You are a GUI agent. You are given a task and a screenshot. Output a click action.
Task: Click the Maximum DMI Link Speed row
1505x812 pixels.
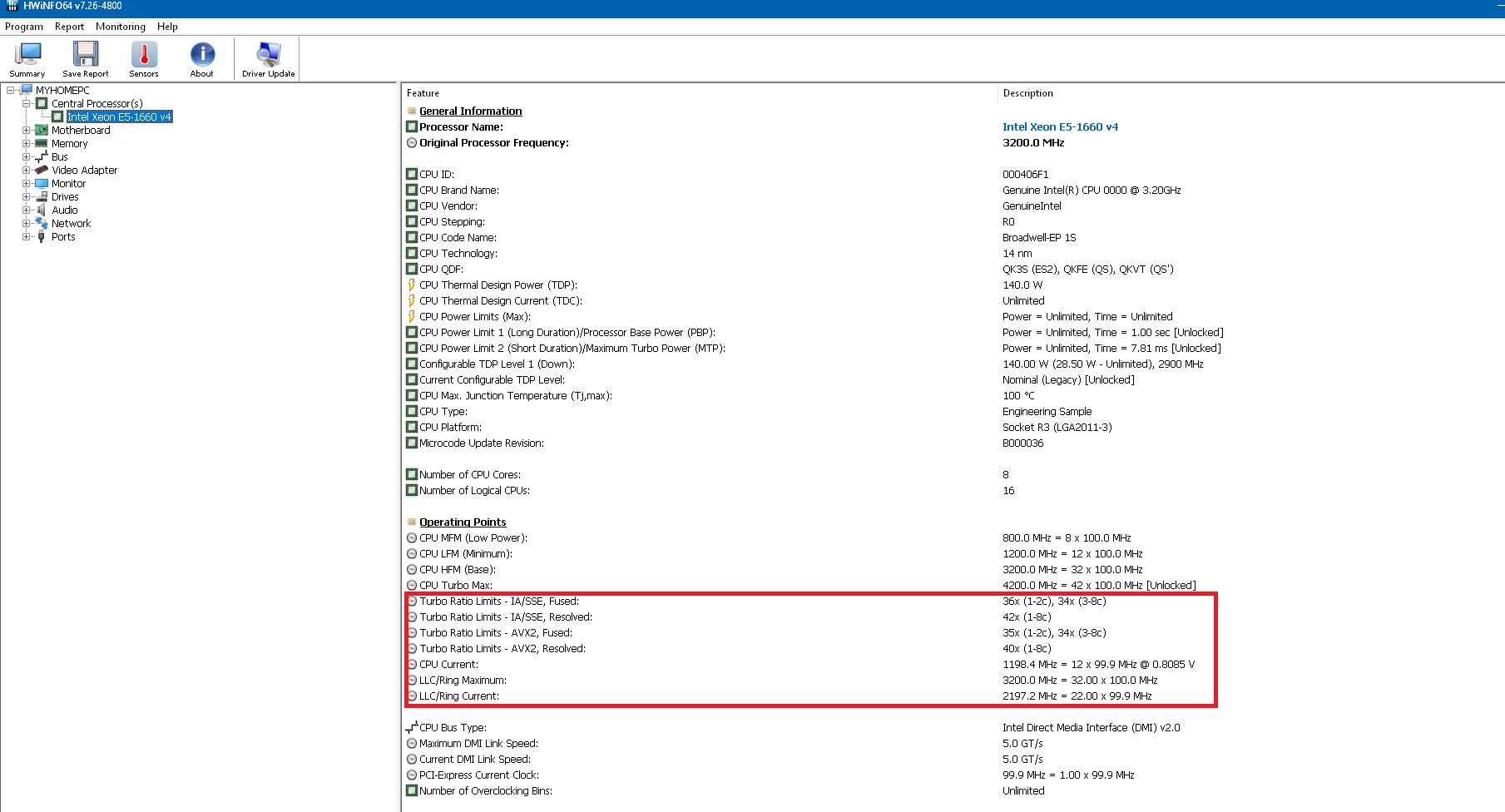pos(953,743)
